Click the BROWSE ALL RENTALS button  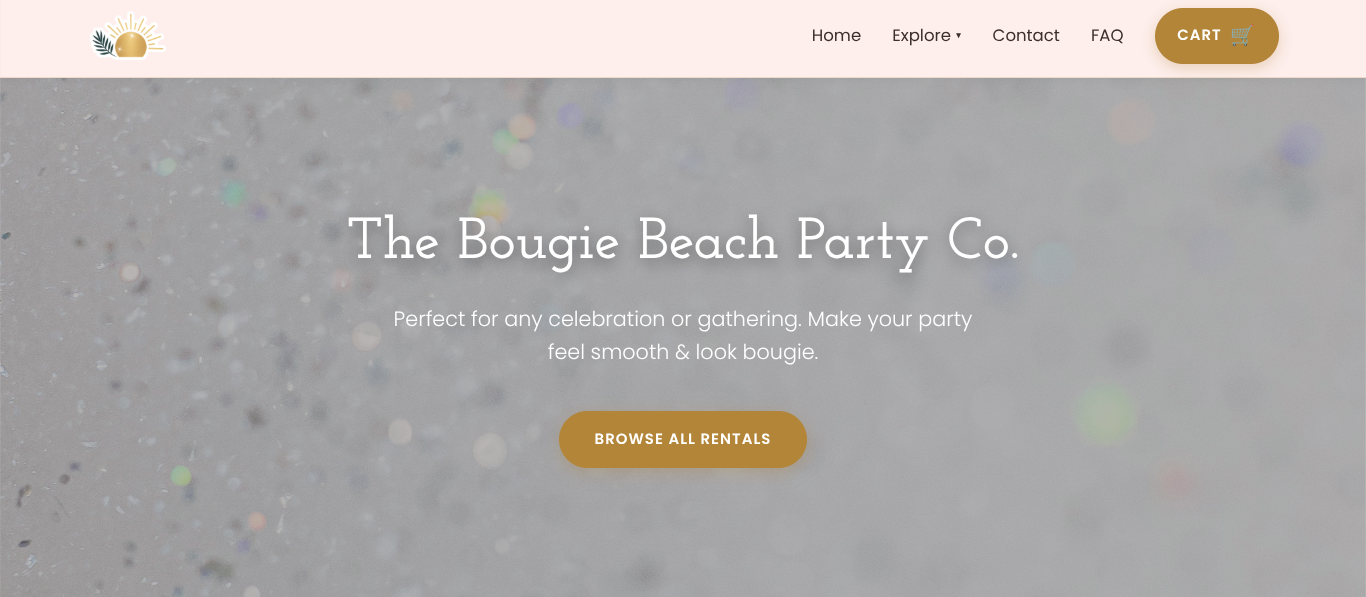click(x=683, y=439)
